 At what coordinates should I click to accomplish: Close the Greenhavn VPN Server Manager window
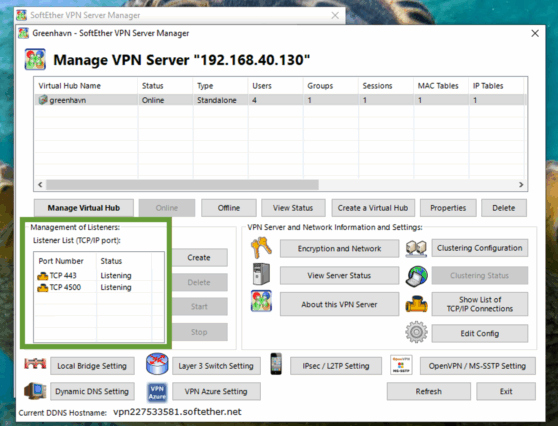pyautogui.click(x=535, y=33)
